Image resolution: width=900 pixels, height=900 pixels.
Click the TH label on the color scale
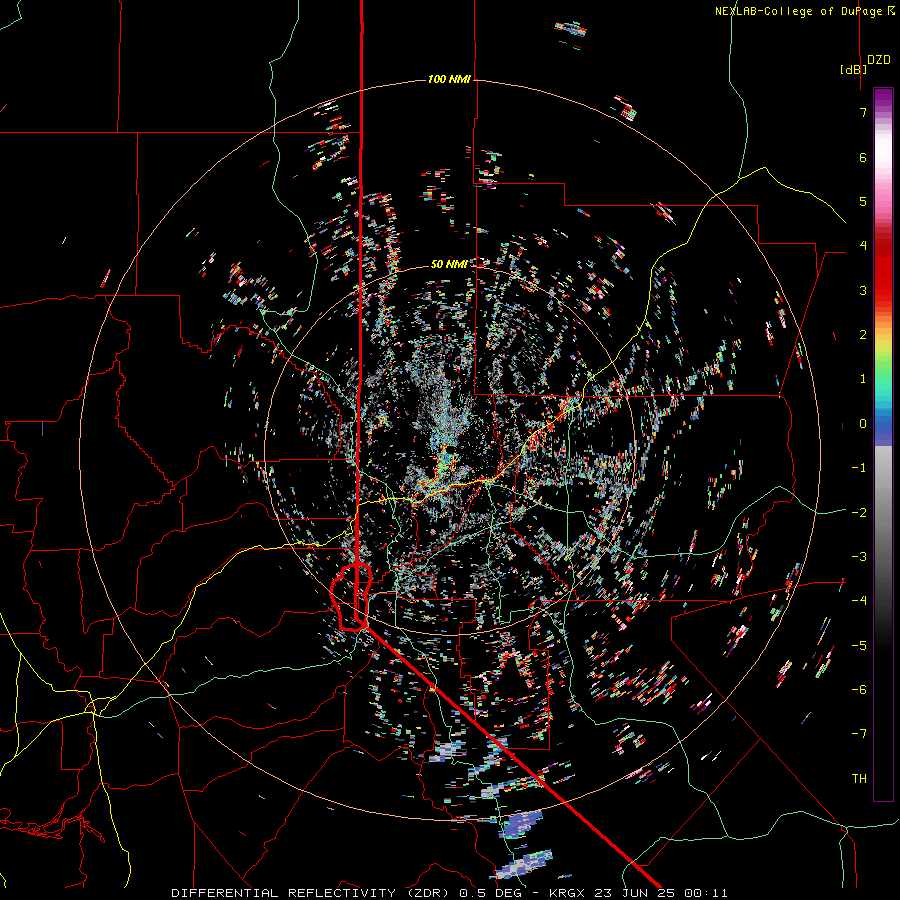click(x=859, y=779)
